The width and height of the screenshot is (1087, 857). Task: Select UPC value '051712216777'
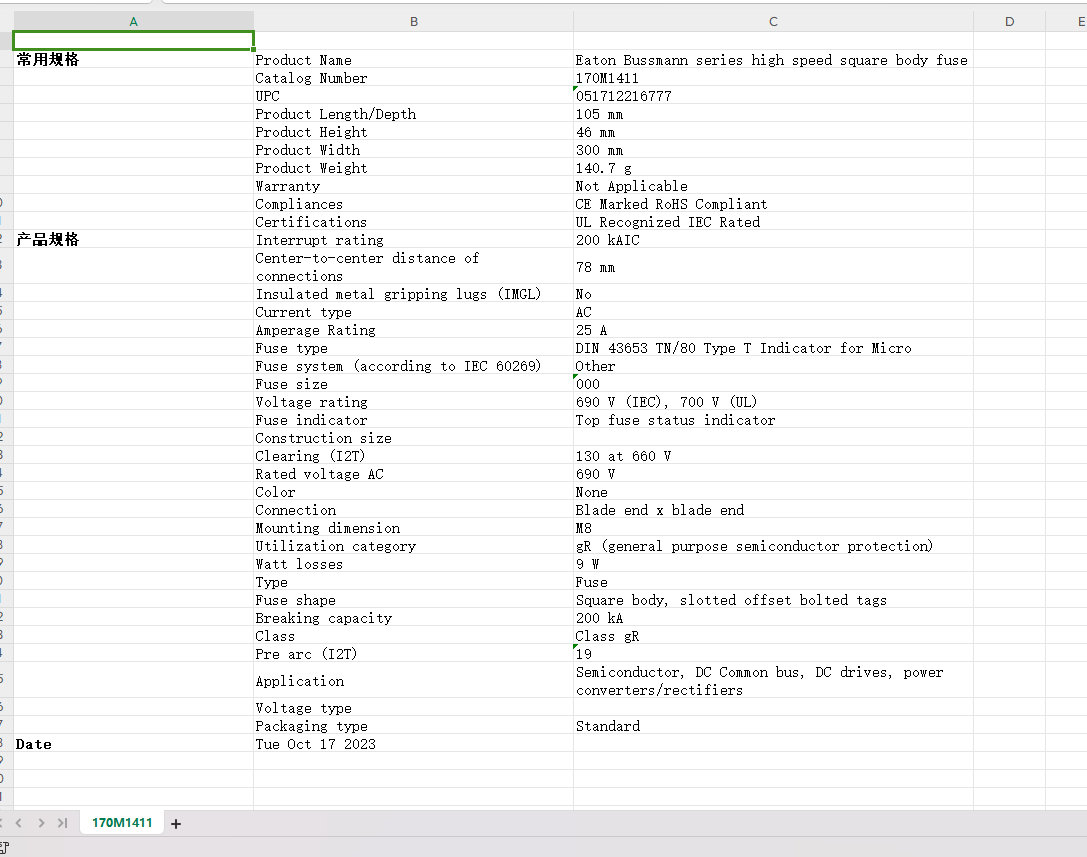[x=774, y=96]
